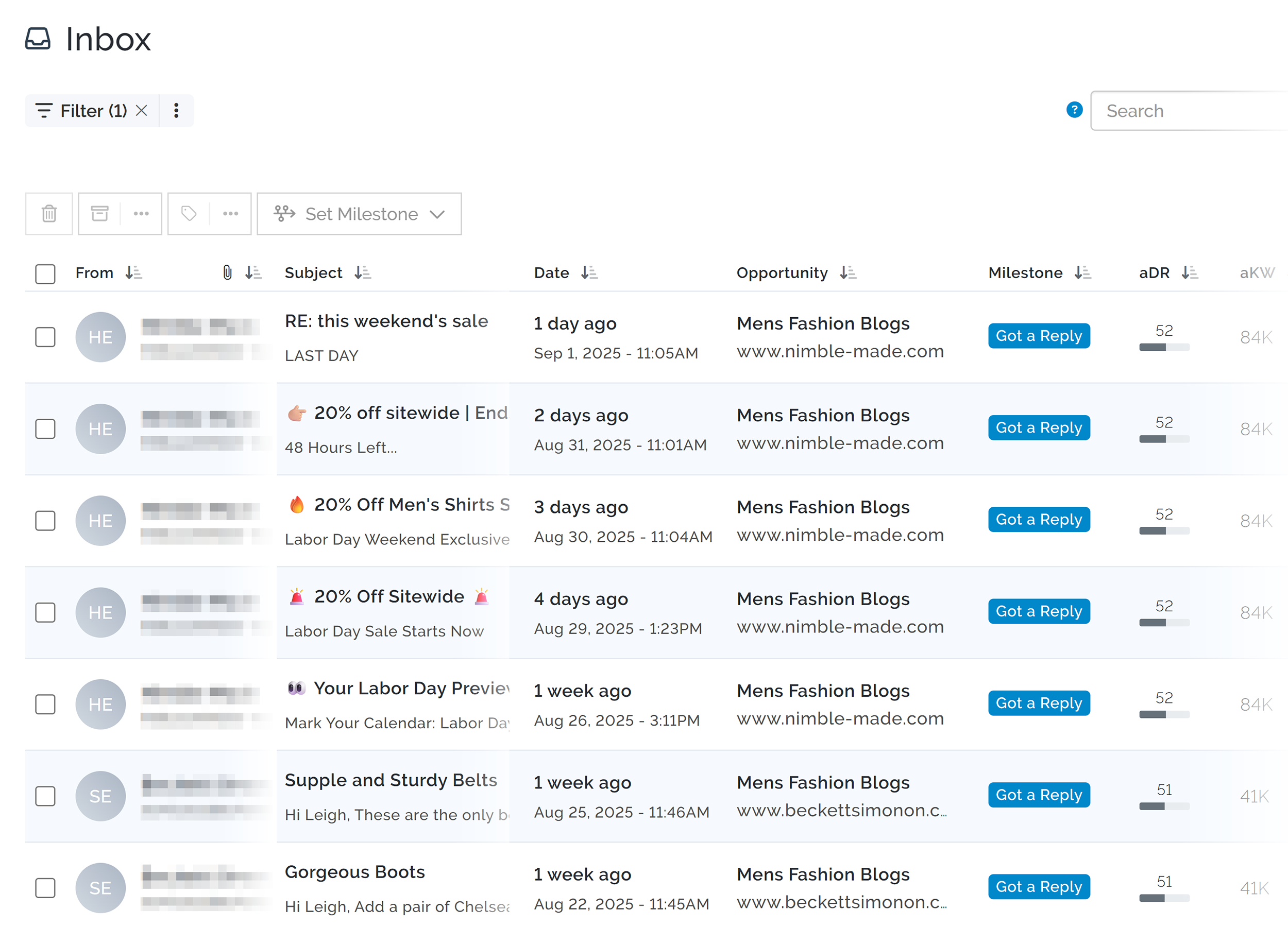Click www.beckettsimonon.c… on Aug 25 row
1288x927 pixels.
point(842,811)
